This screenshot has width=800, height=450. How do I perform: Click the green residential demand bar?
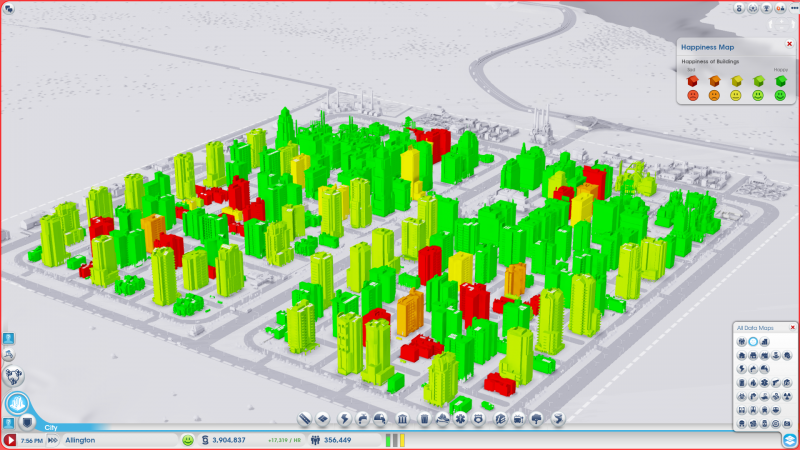[x=388, y=440]
